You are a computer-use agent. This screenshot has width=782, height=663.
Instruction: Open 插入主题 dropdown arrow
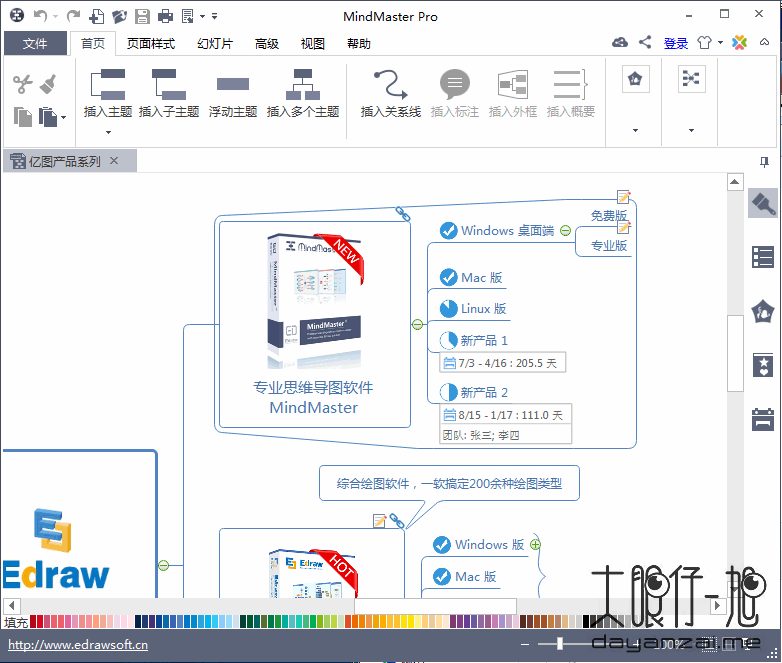pos(108,132)
